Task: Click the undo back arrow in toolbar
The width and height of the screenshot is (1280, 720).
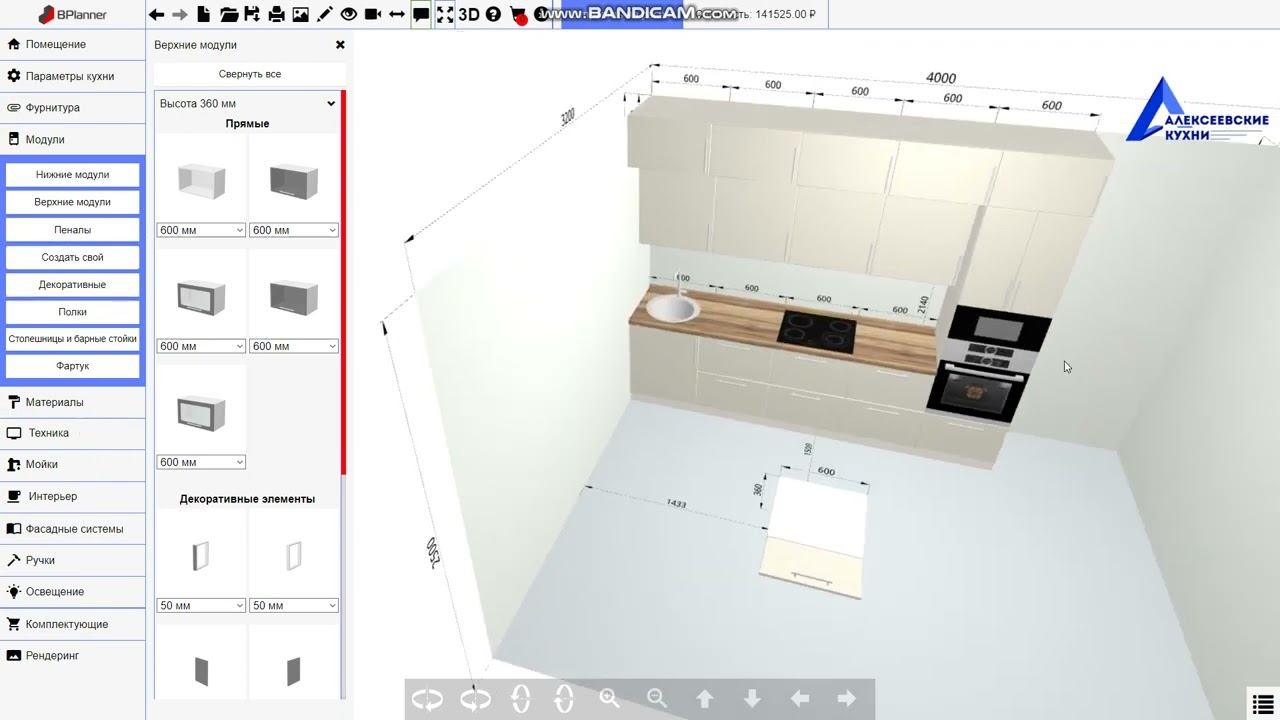Action: tap(156, 14)
